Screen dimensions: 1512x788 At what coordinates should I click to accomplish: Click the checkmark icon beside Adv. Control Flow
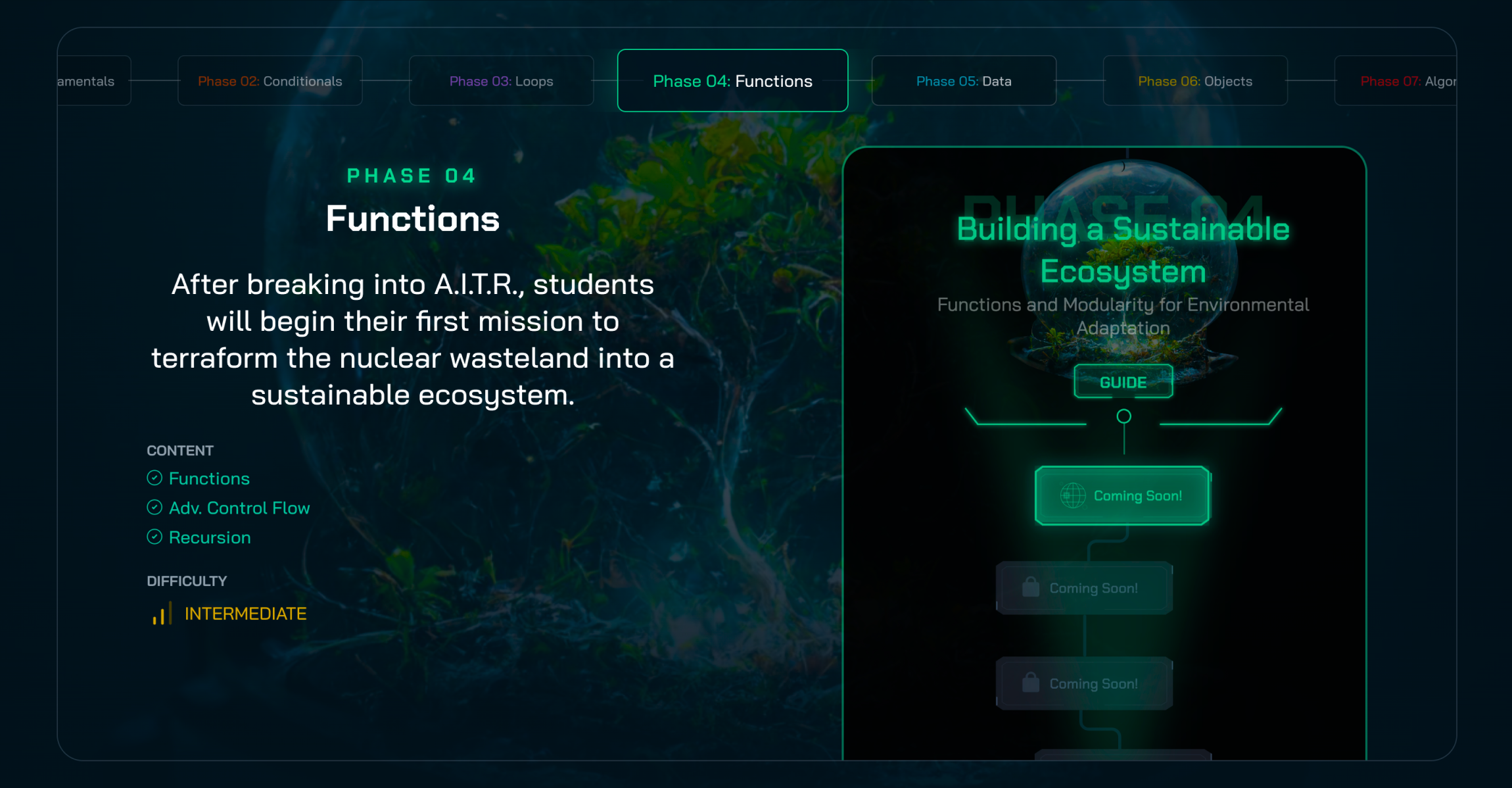pos(154,508)
